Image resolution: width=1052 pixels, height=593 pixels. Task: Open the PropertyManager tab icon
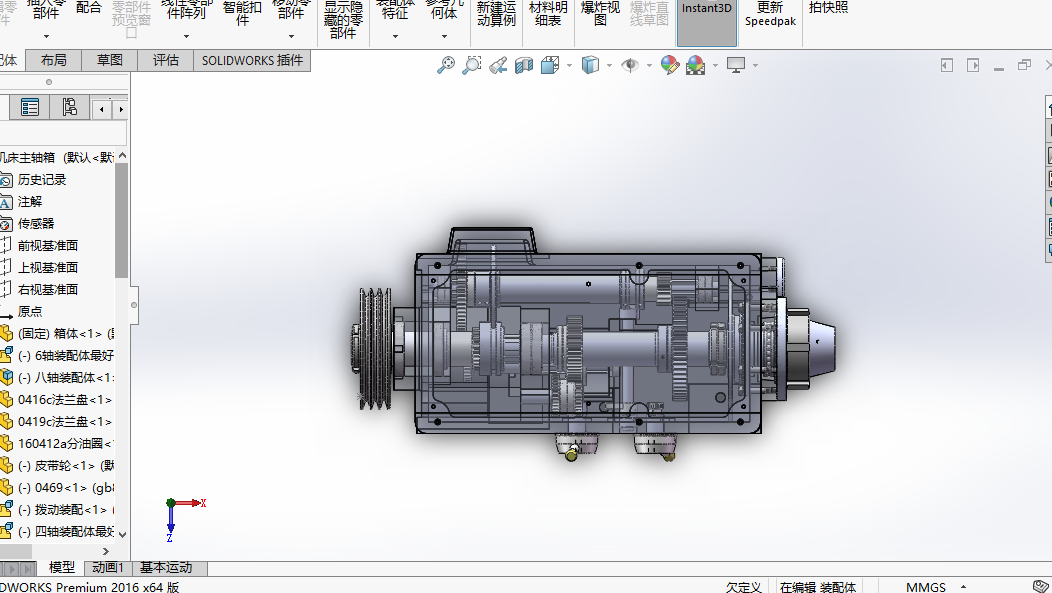30,108
